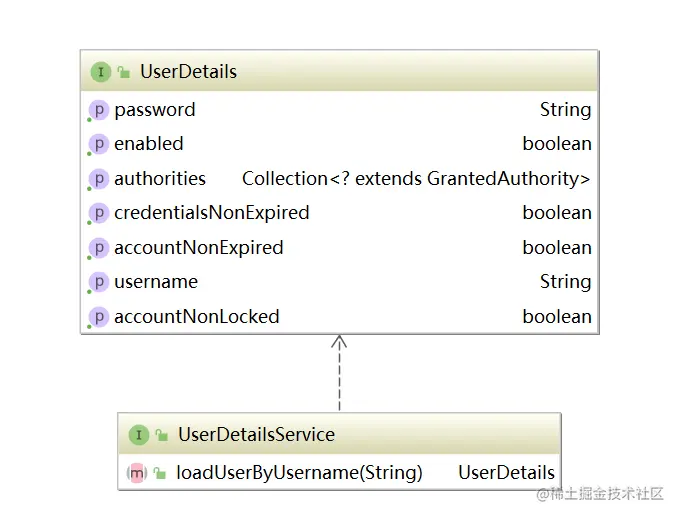The image size is (679, 517).
Task: Click the property icon for accountNonExpired
Action: point(98,249)
